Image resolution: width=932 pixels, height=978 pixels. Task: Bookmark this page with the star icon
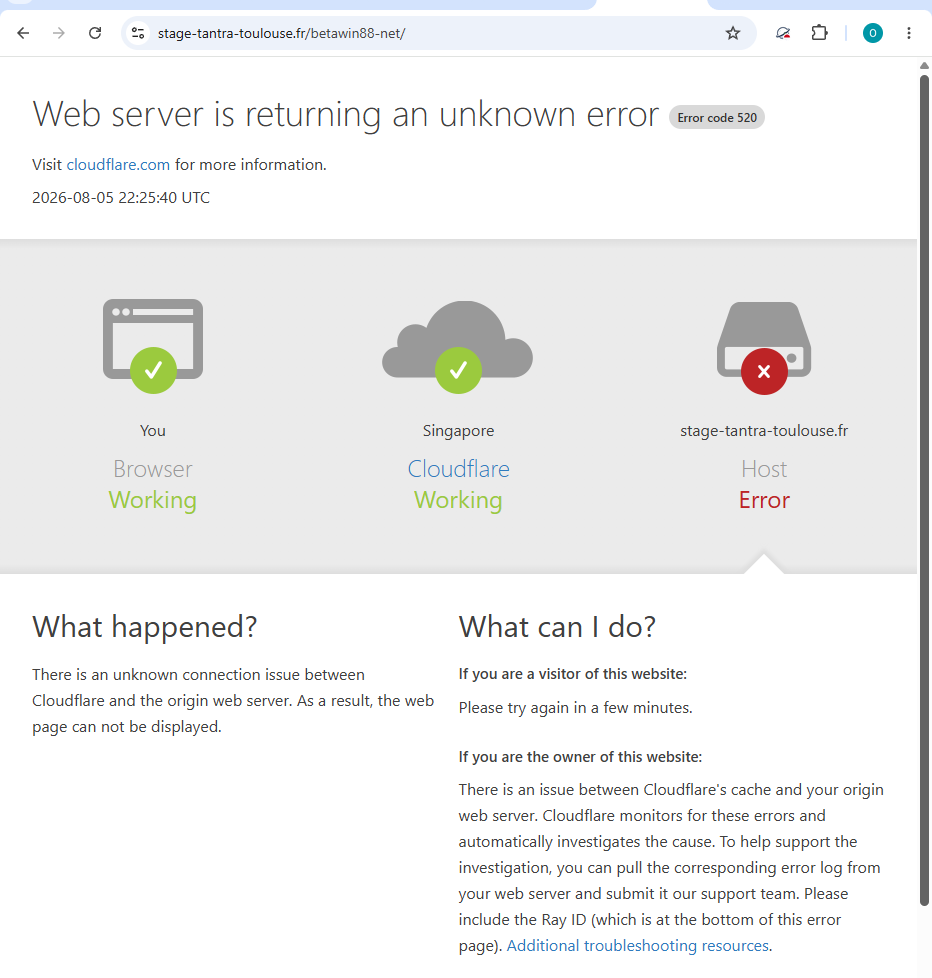point(733,33)
